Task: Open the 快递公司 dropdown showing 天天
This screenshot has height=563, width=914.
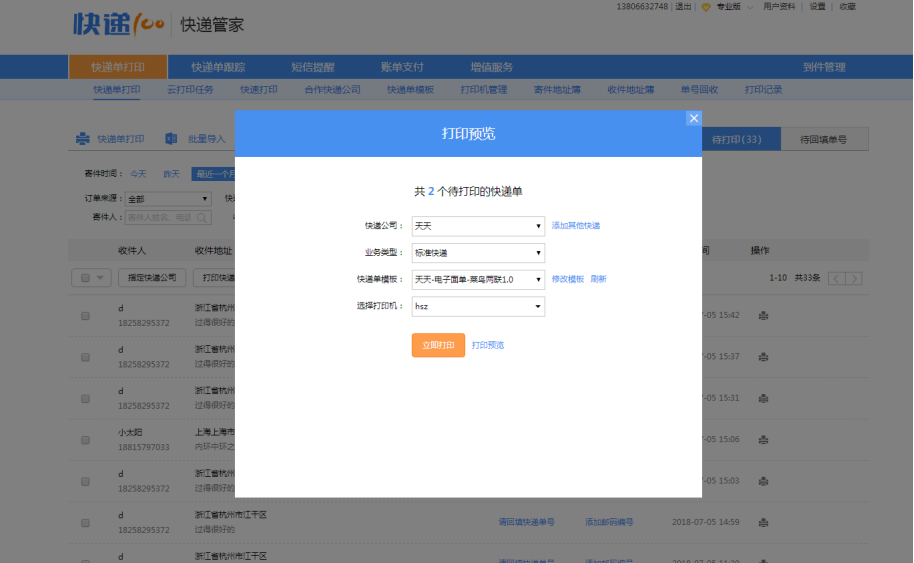Action: click(478, 226)
